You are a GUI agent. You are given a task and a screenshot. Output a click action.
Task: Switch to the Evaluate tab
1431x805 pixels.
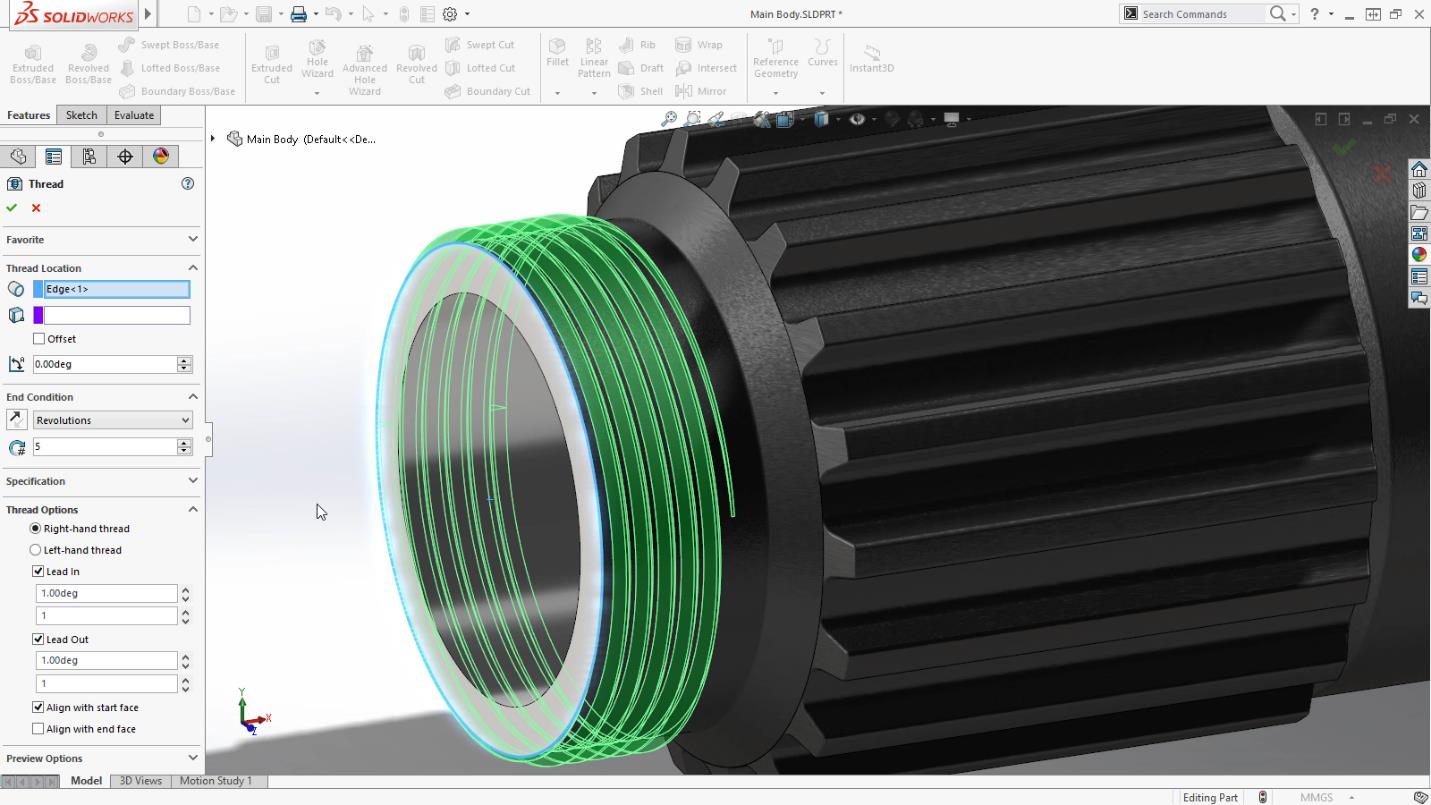pos(133,115)
